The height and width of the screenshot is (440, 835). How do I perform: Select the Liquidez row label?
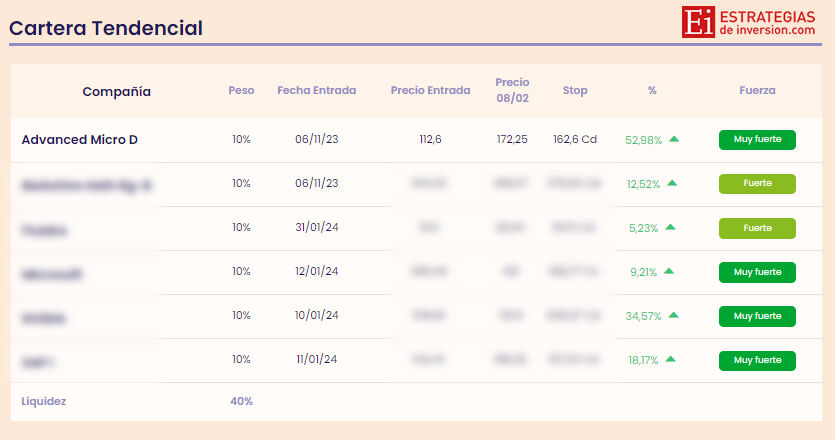pyautogui.click(x=44, y=401)
